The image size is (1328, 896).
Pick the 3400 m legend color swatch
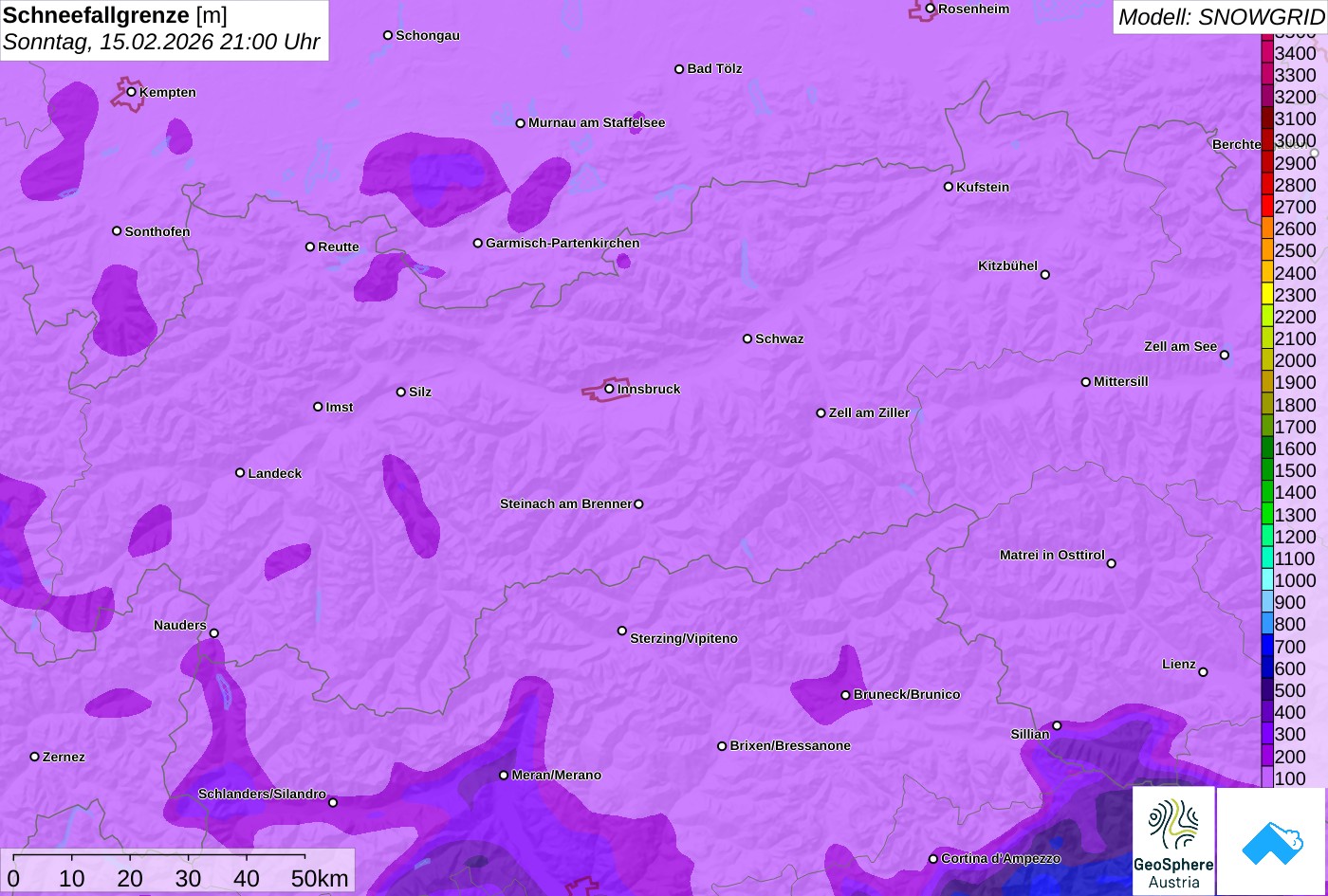tap(1266, 53)
